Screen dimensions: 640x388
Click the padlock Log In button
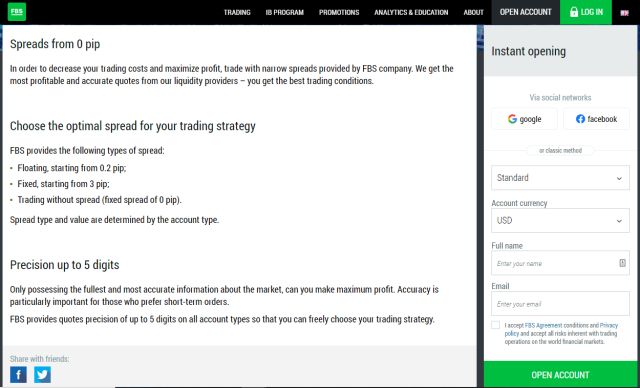[x=586, y=12]
